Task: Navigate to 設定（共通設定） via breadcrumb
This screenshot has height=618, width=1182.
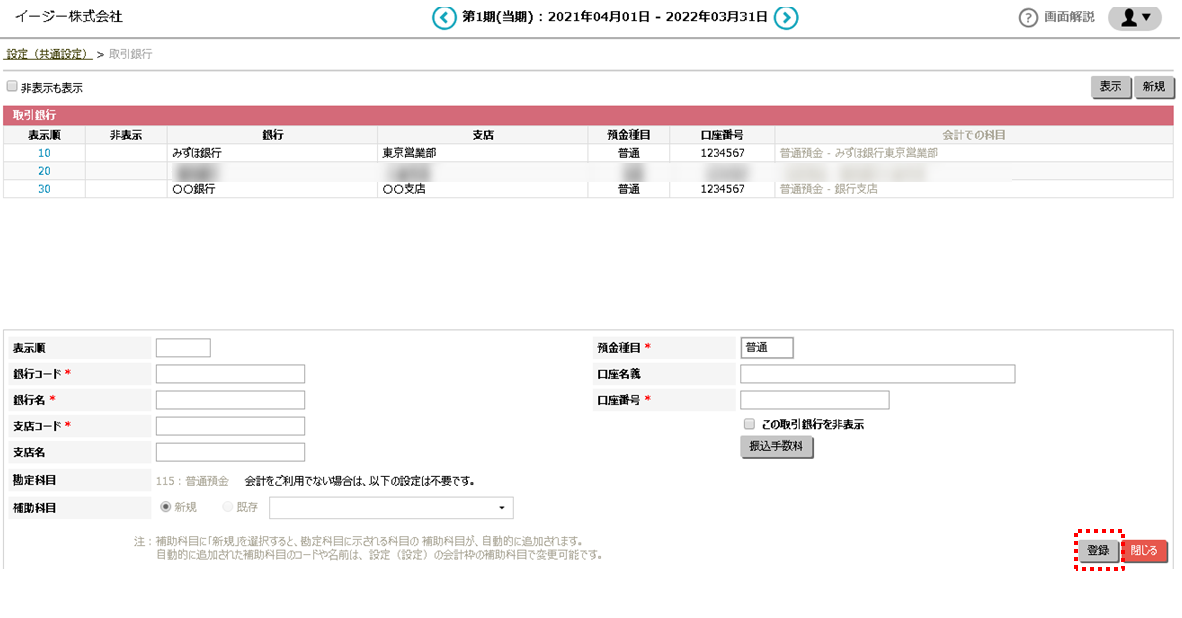Action: click(x=48, y=53)
